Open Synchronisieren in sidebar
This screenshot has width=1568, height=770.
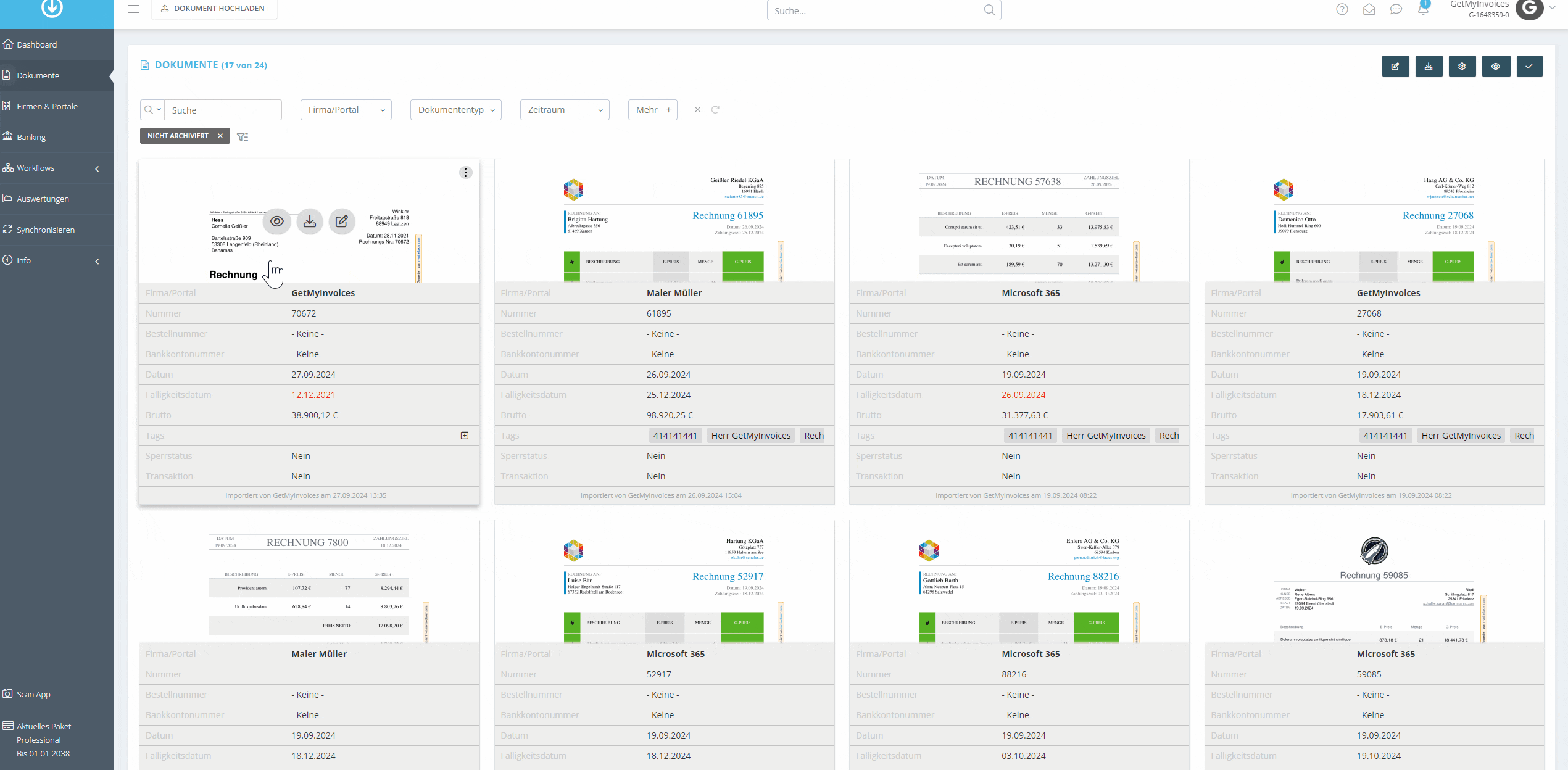click(57, 230)
